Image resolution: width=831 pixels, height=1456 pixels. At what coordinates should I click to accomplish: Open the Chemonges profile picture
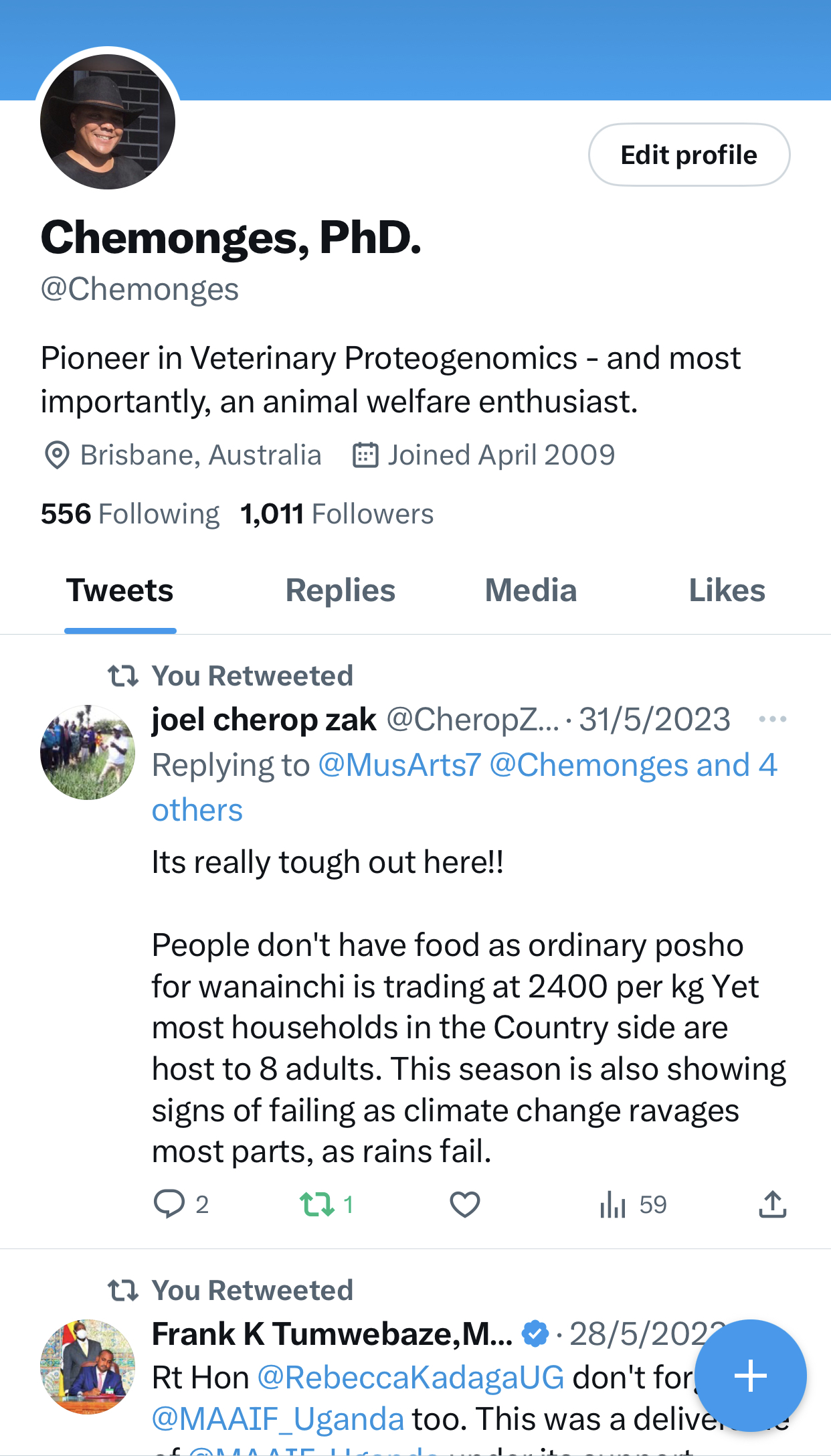point(108,122)
